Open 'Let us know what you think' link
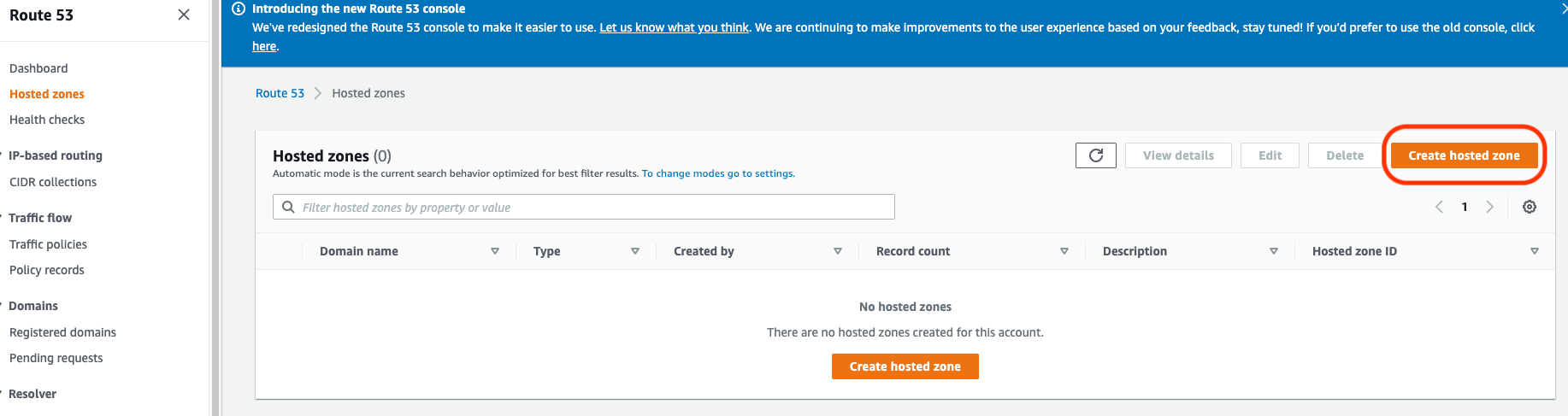The width and height of the screenshot is (1568, 416). (x=674, y=27)
